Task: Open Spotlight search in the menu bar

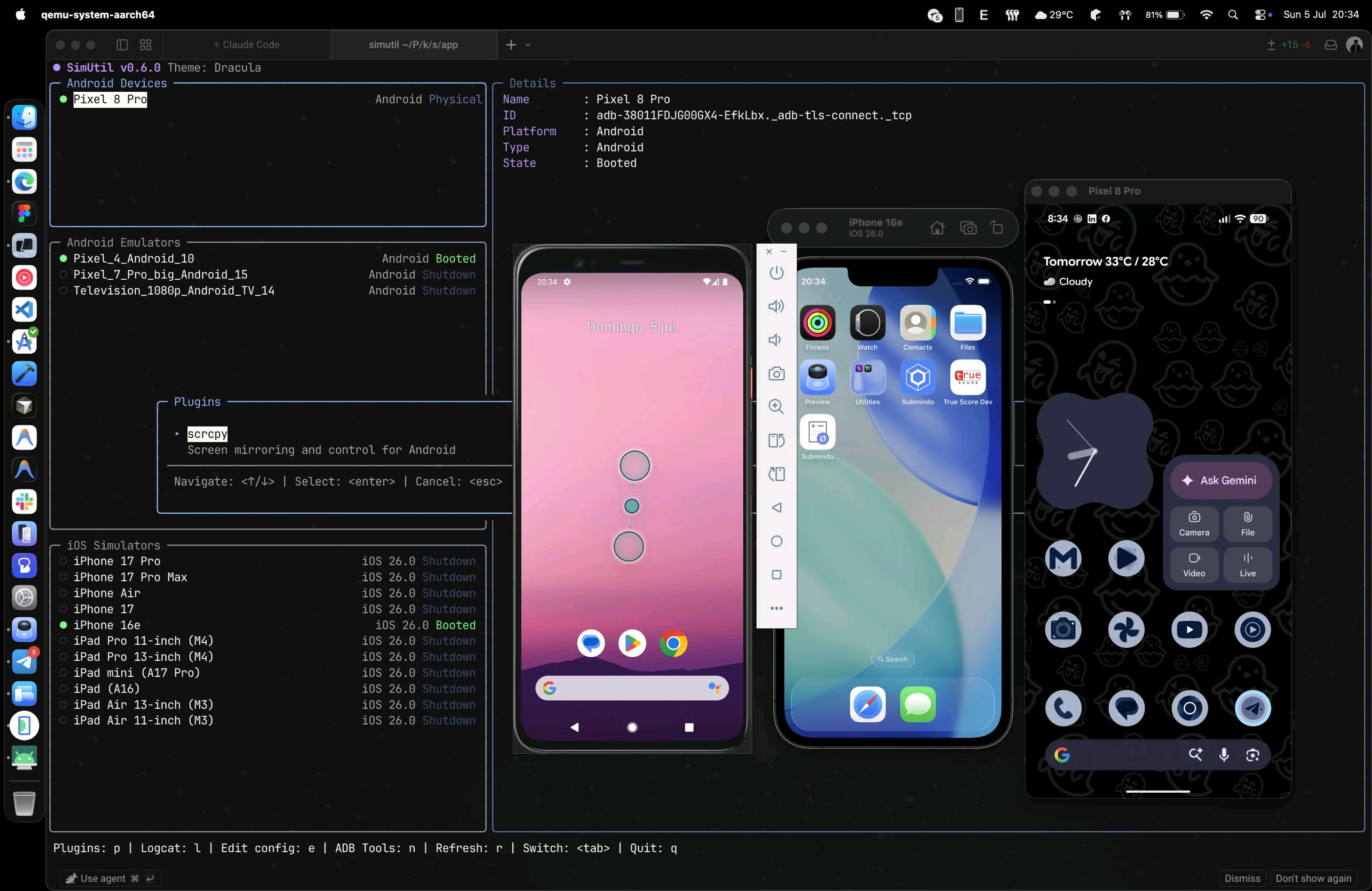Action: (x=1233, y=15)
